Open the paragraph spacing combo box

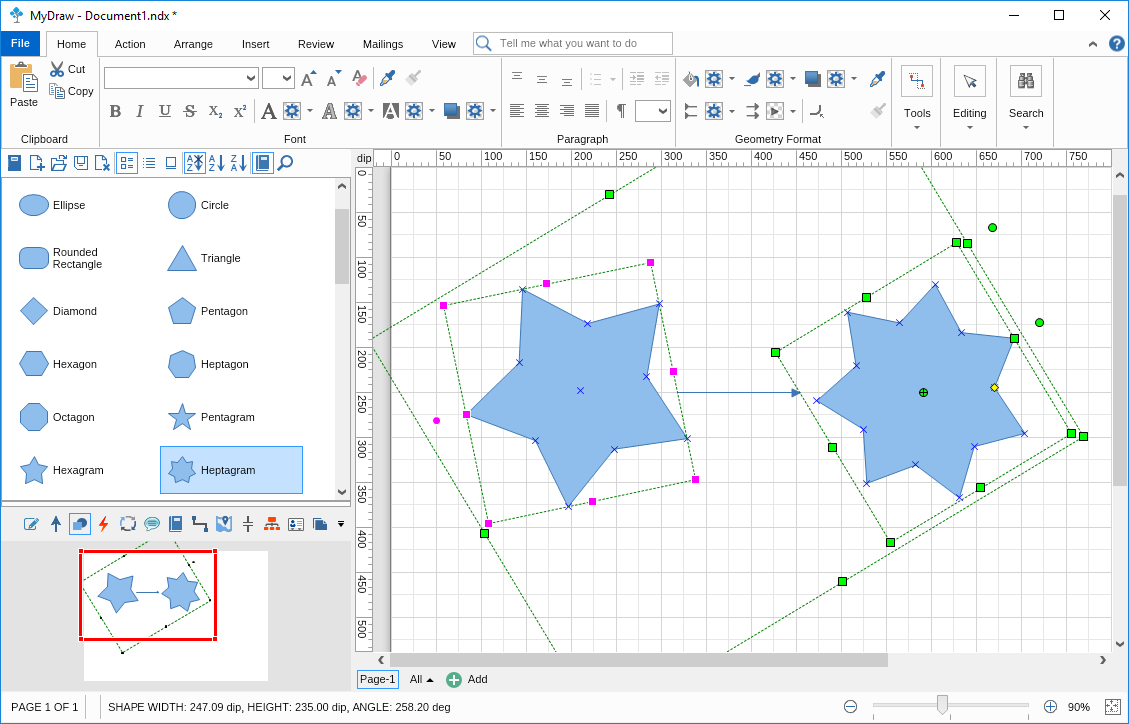653,111
